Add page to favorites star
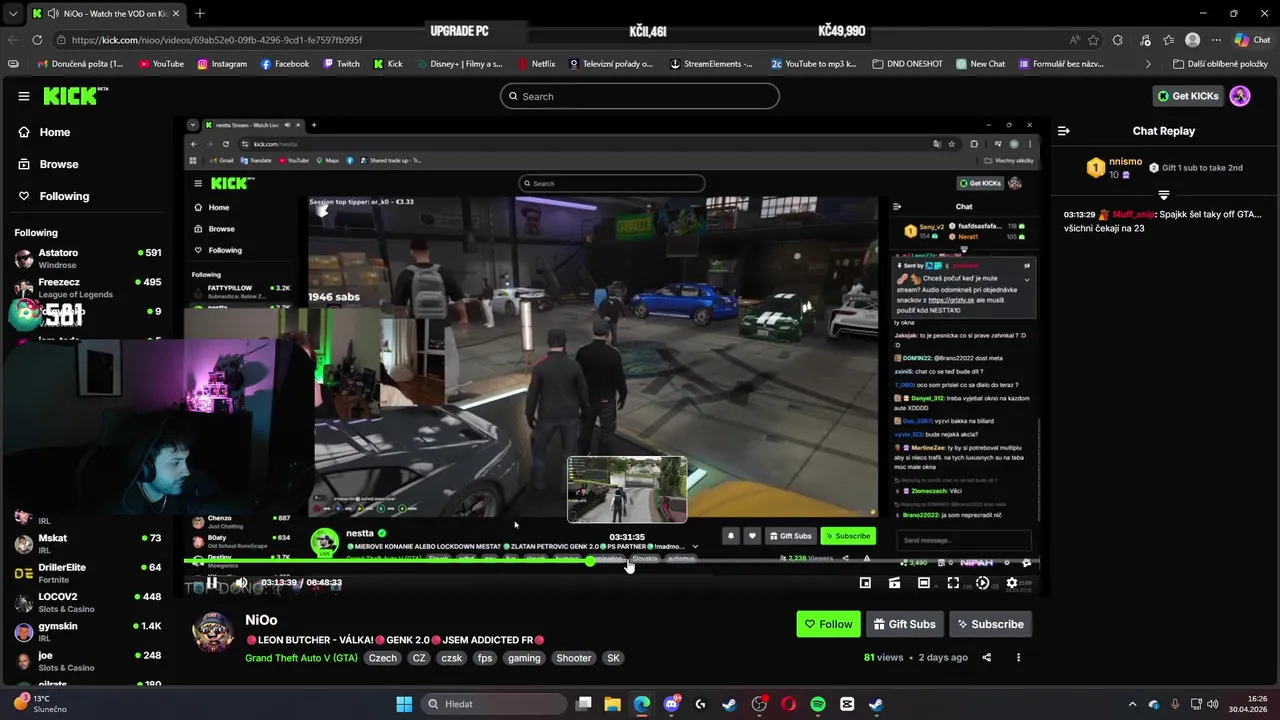Image resolution: width=1280 pixels, height=720 pixels. [1094, 40]
